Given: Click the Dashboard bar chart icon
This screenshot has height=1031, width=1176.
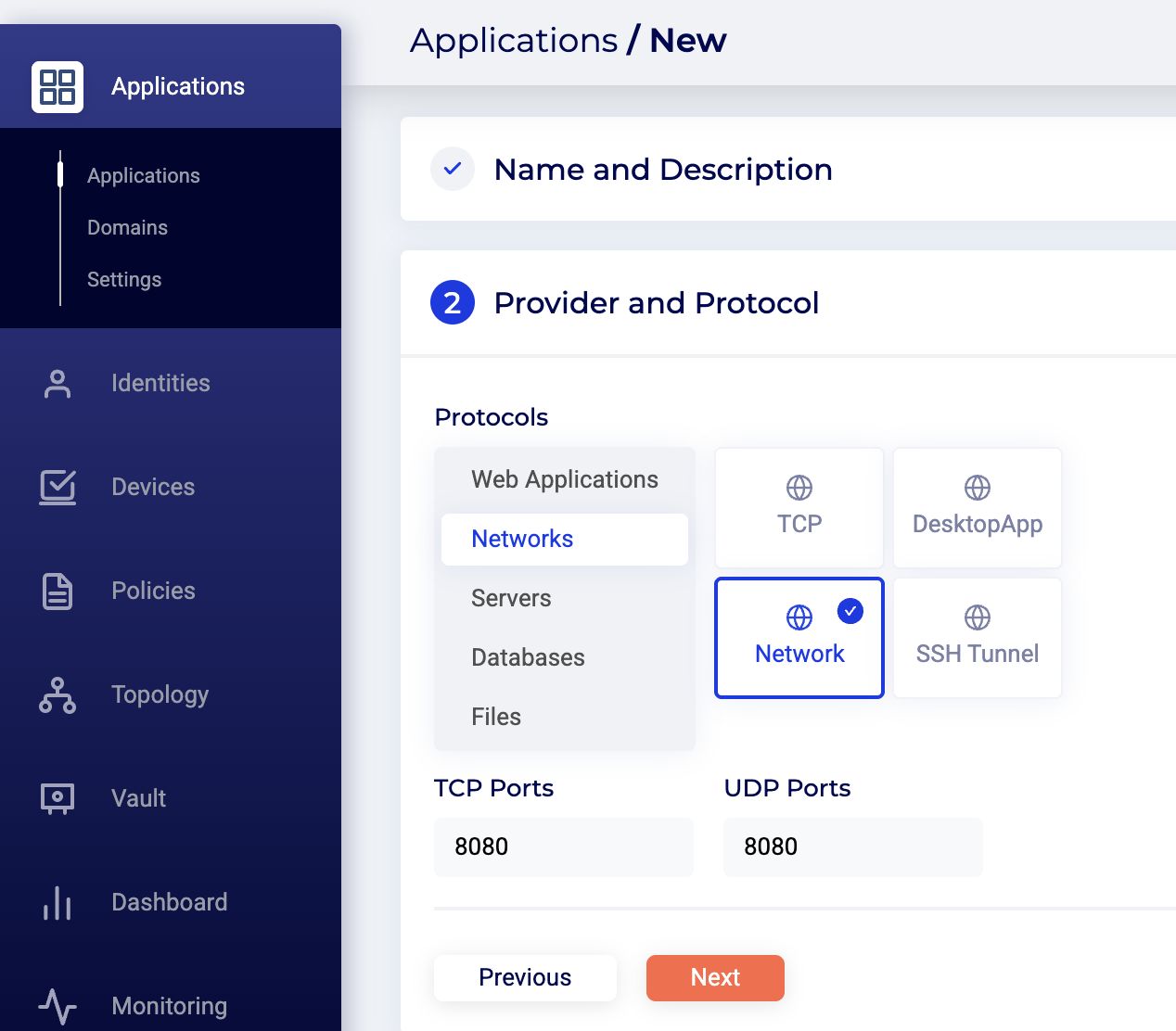Looking at the screenshot, I should [x=58, y=902].
